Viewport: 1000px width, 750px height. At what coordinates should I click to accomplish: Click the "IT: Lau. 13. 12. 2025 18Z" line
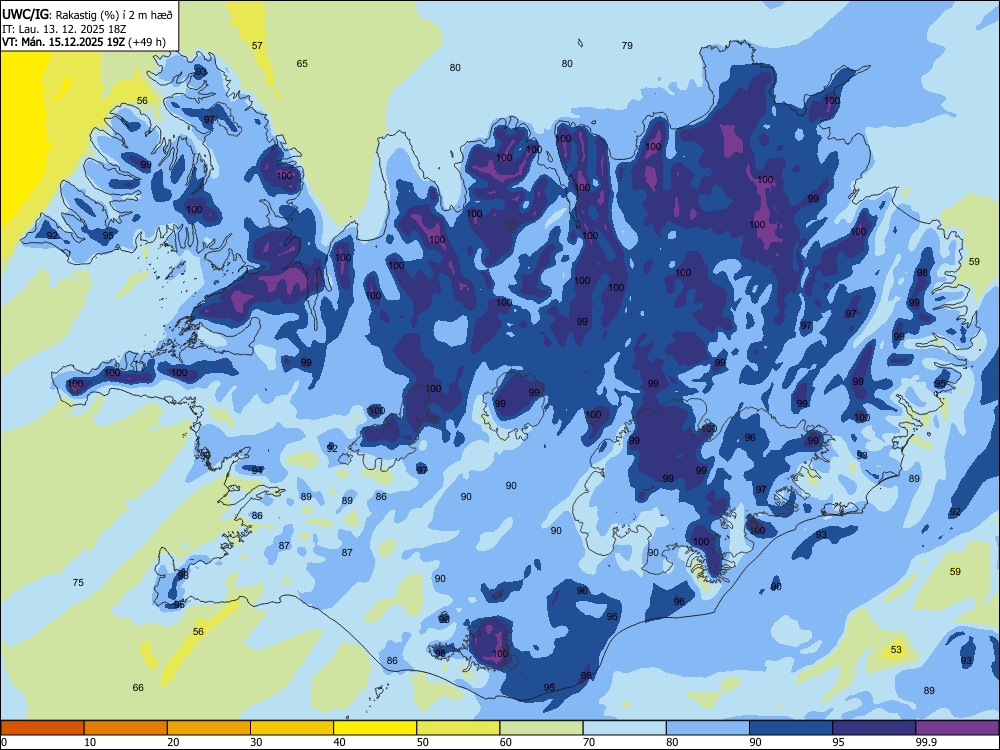point(64,29)
